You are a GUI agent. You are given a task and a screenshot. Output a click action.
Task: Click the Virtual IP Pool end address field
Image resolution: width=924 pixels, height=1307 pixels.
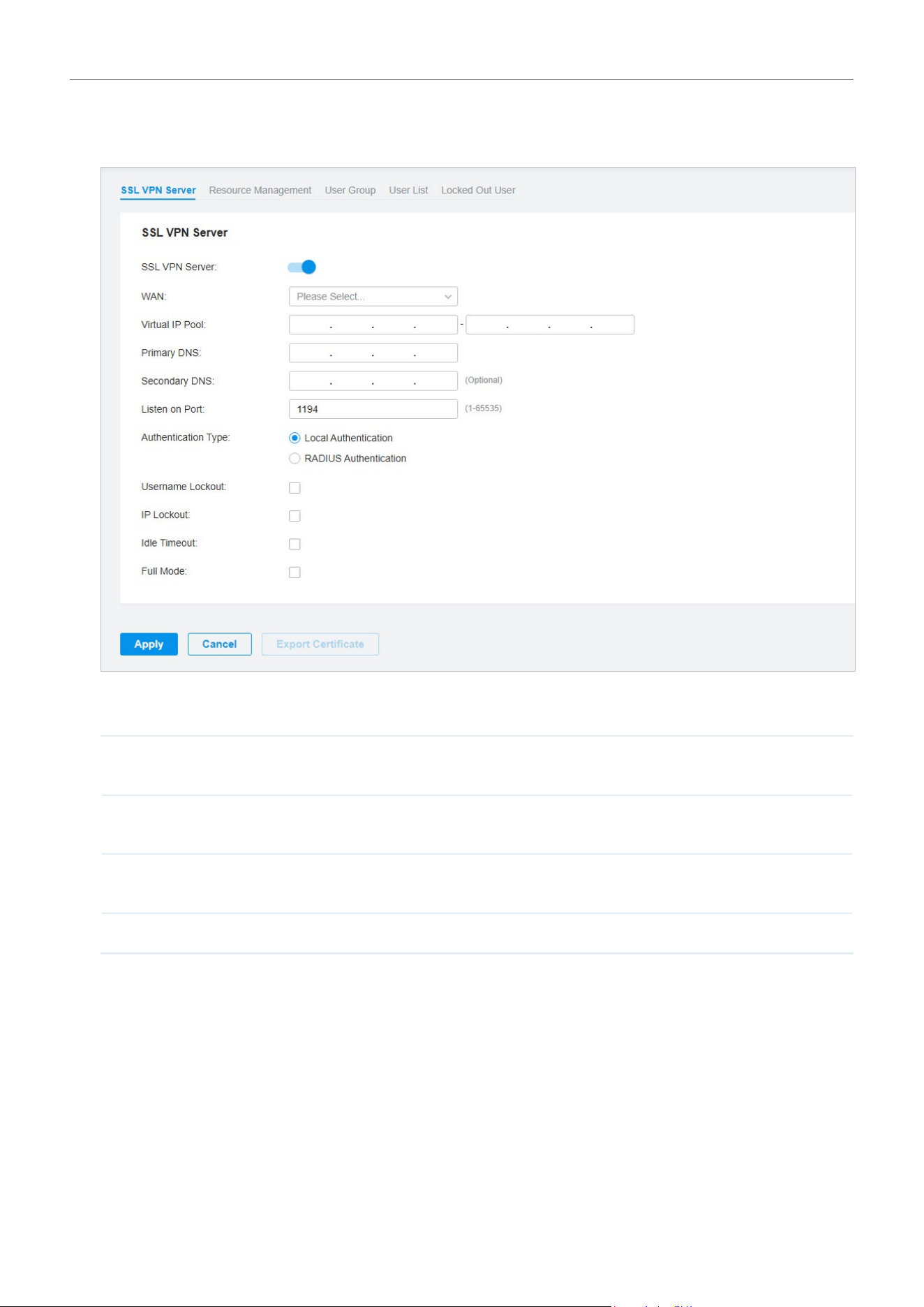550,325
